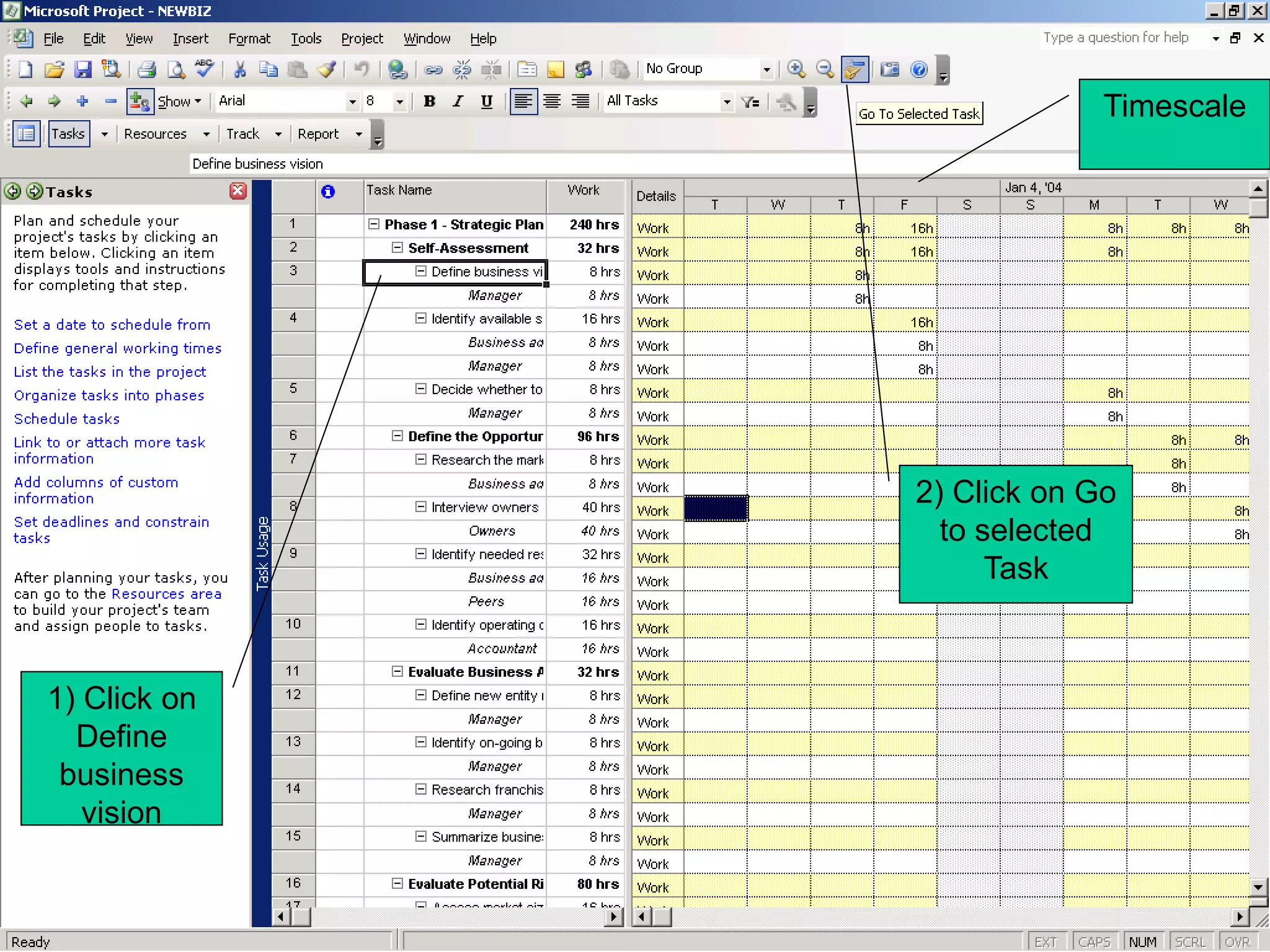Image resolution: width=1270 pixels, height=952 pixels.
Task: Click the Microsoft Project Help icon
Action: (x=919, y=69)
